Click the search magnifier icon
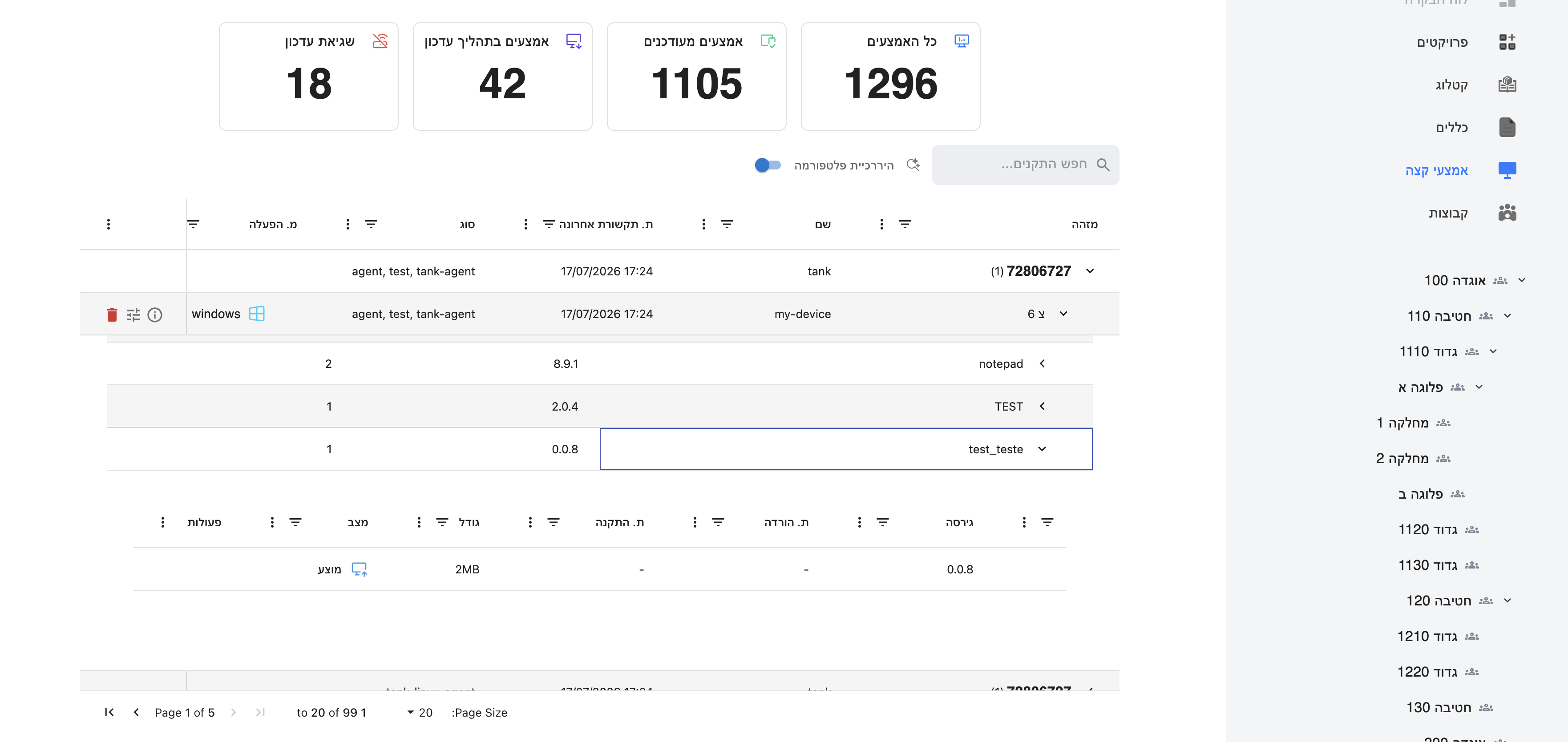The height and width of the screenshot is (742, 1568). coord(1102,164)
